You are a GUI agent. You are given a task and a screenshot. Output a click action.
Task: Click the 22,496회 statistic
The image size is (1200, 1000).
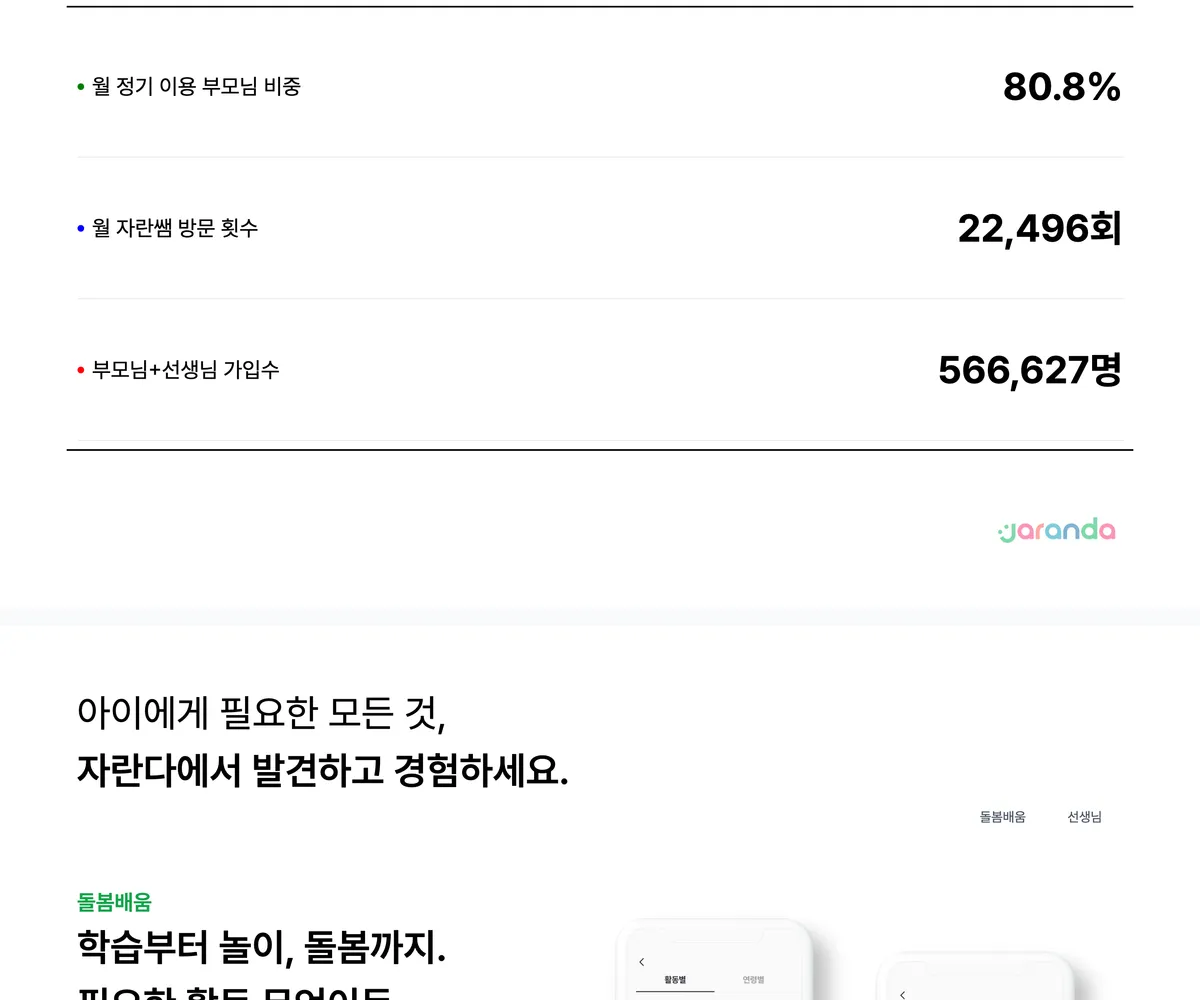tap(1040, 229)
